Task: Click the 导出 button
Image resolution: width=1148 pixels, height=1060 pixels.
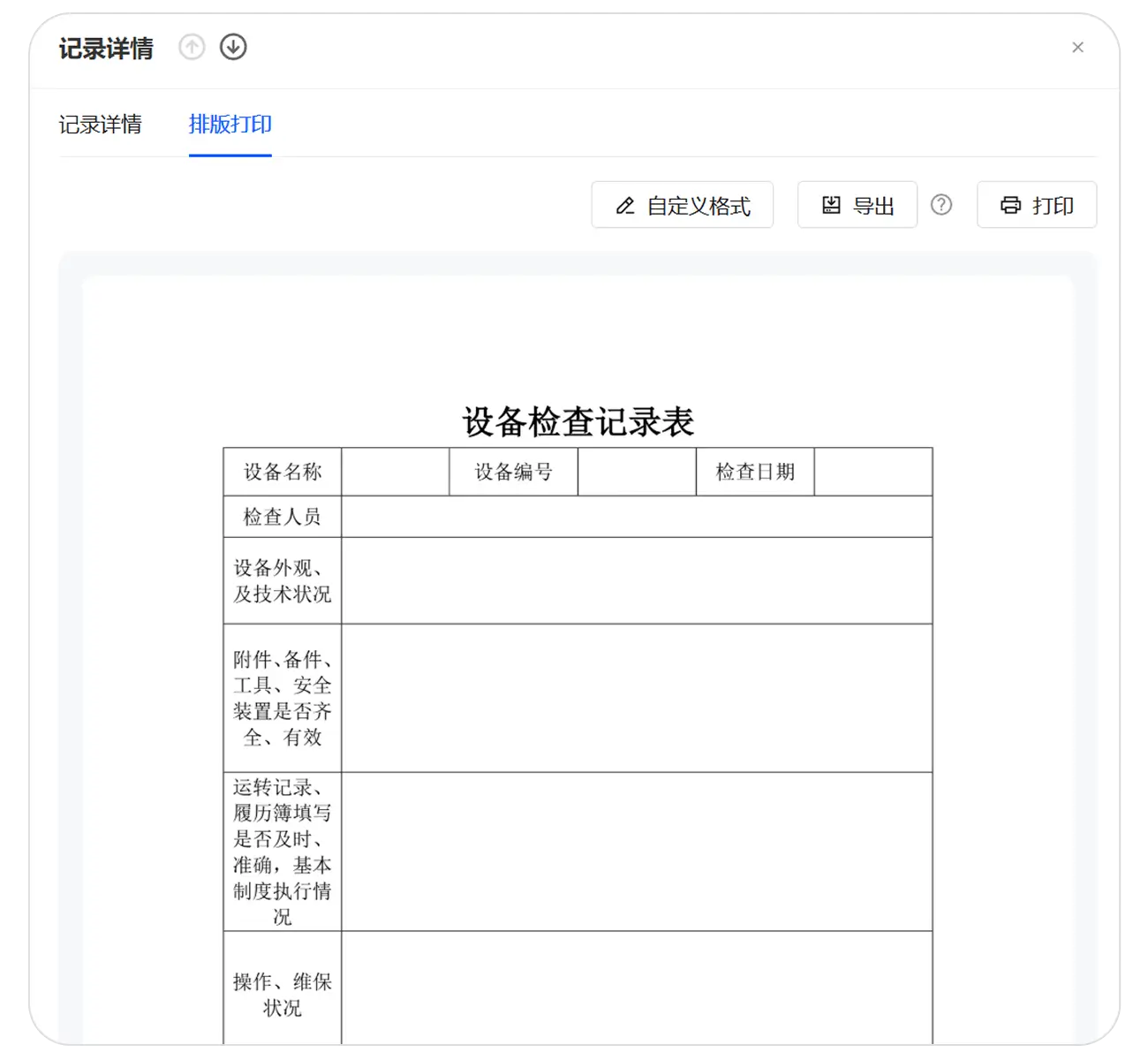Action: point(857,205)
